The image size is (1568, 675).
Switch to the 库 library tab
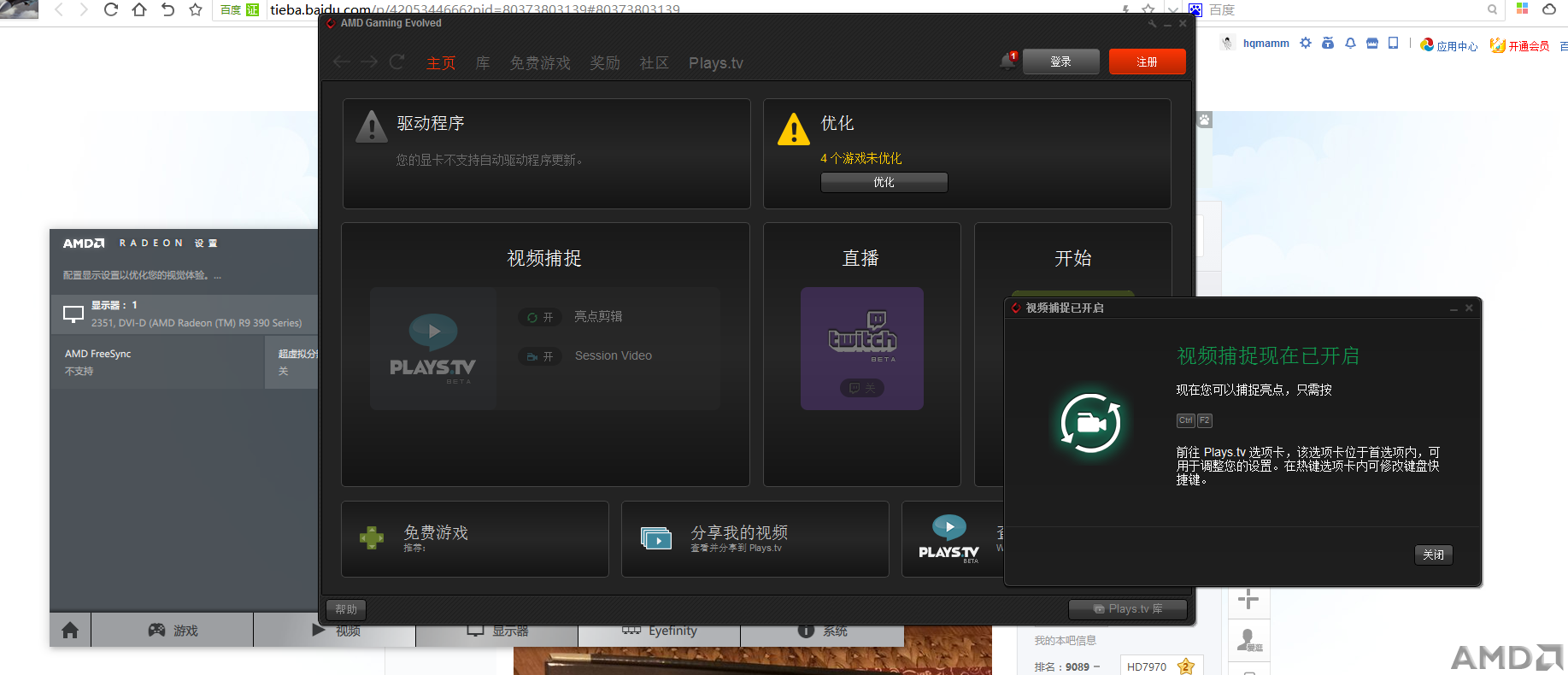click(483, 63)
